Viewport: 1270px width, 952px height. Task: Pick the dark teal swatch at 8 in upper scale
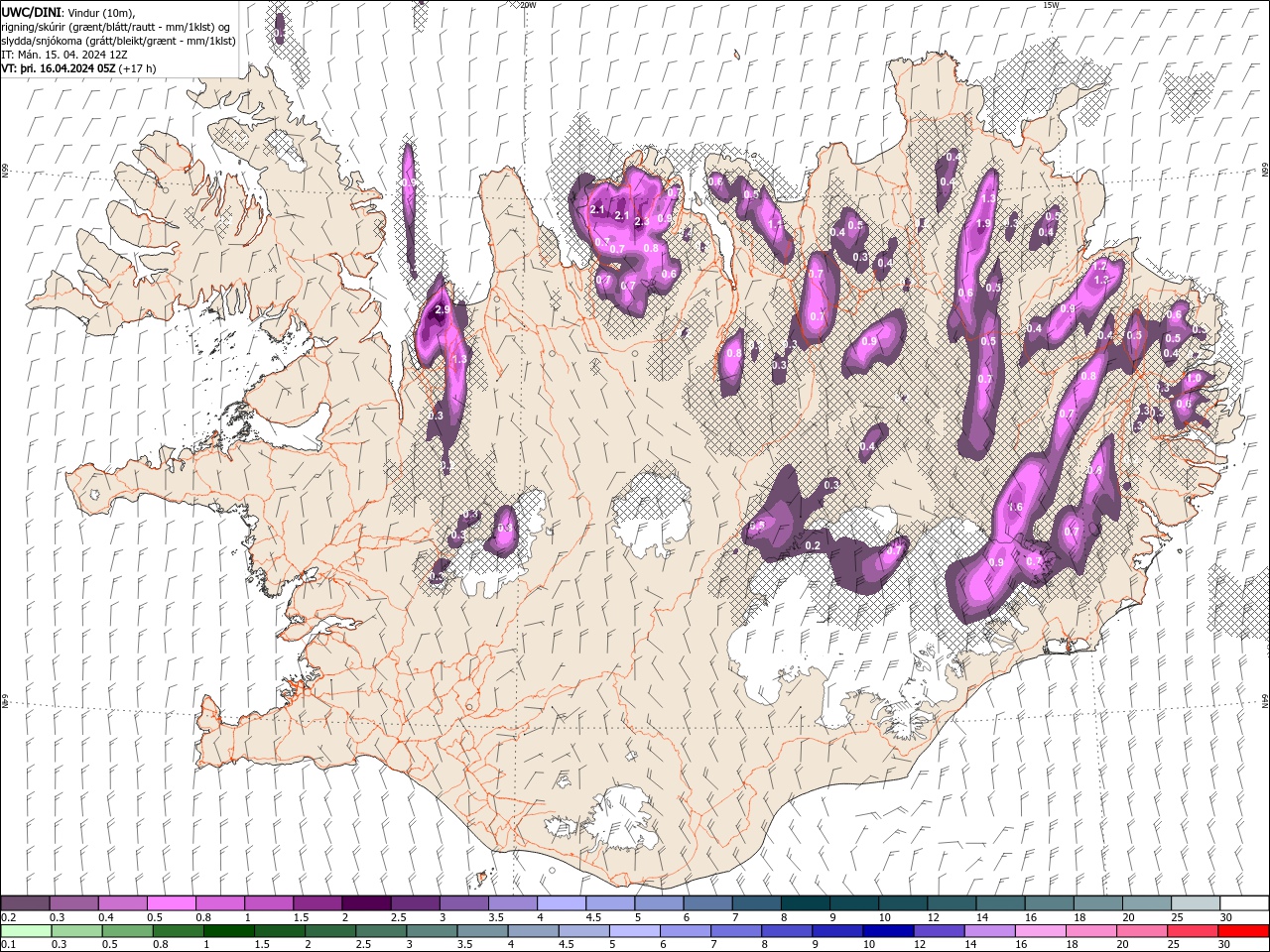[805, 903]
